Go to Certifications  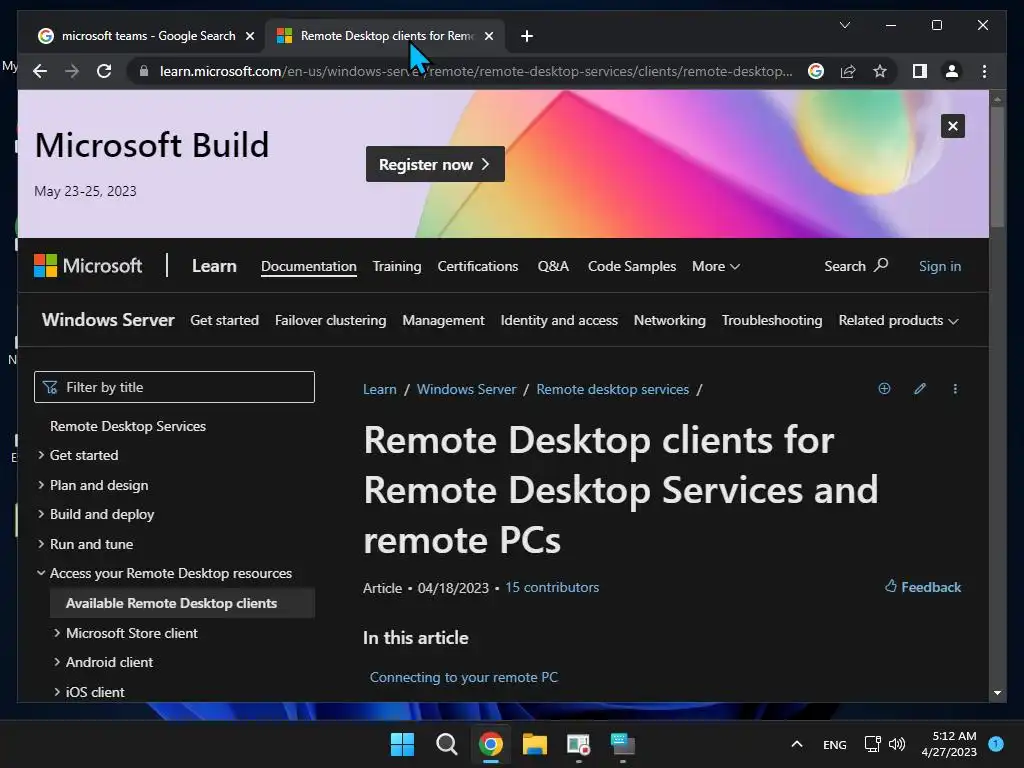point(477,266)
